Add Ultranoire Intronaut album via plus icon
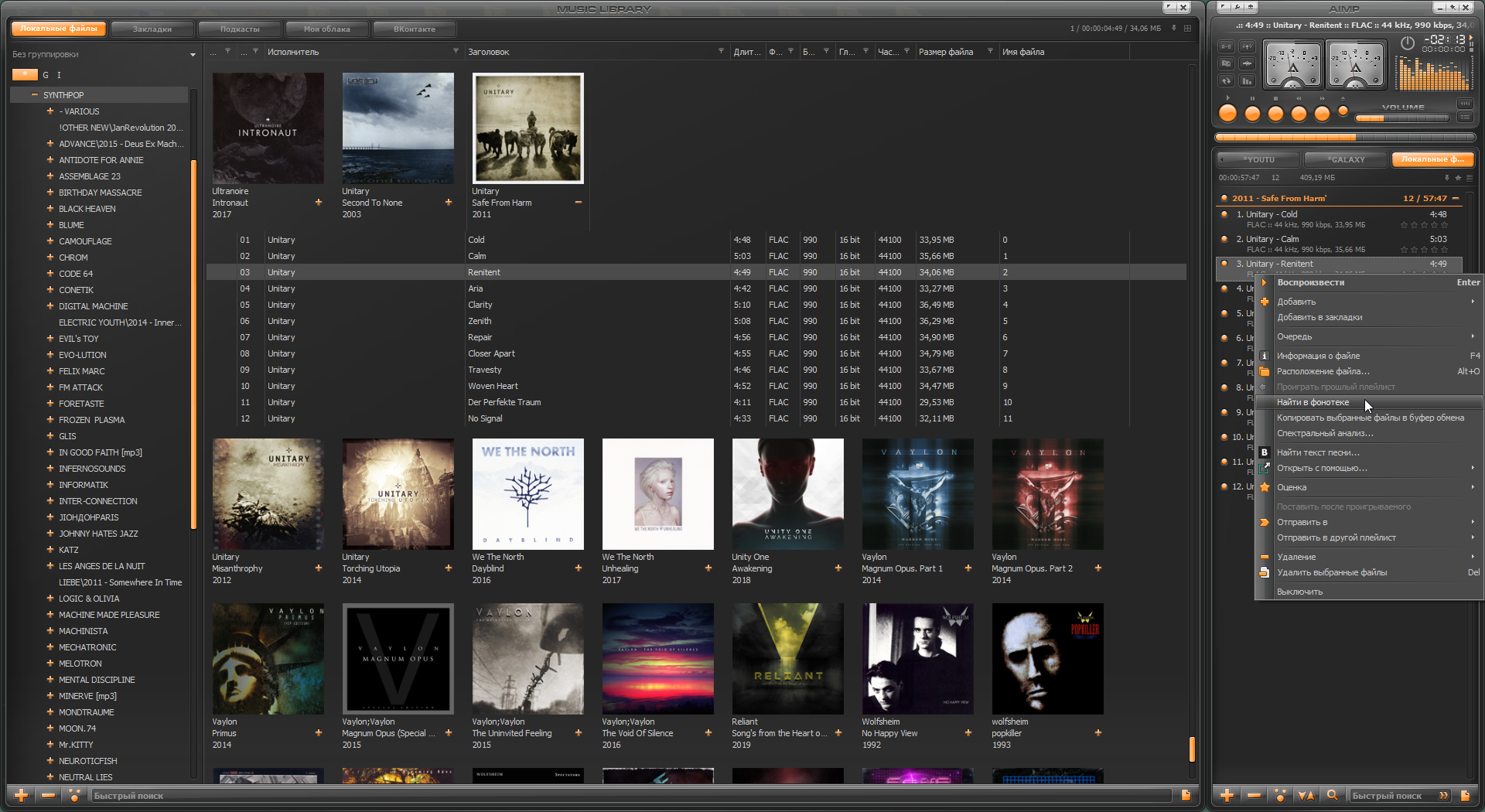The image size is (1485, 812). [318, 203]
